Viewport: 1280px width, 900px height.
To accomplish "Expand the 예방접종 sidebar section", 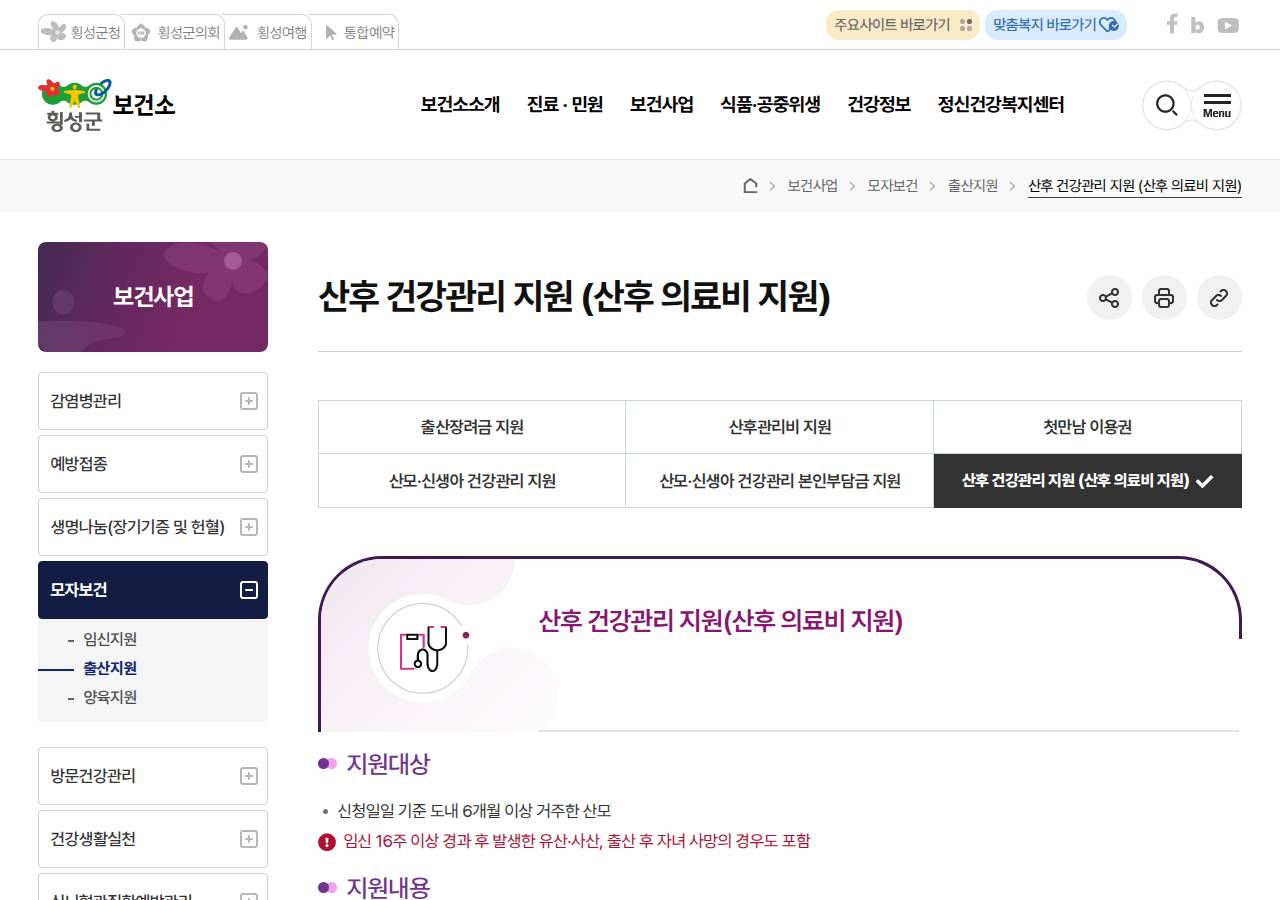I will 153,464.
